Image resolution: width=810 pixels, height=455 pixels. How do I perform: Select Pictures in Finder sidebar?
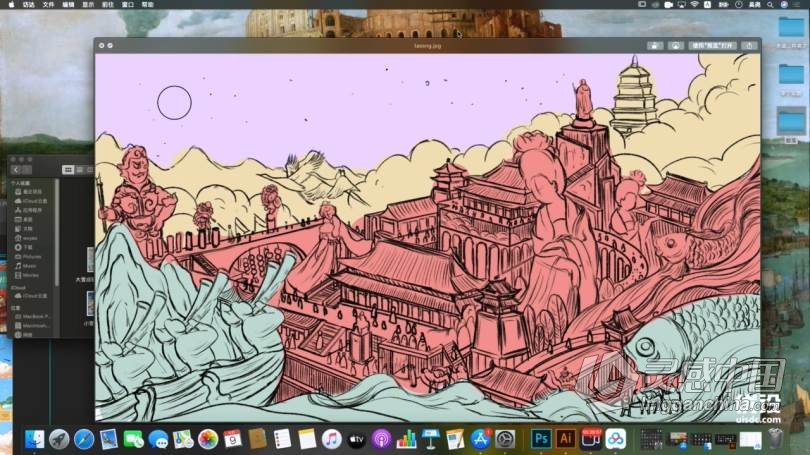click(x=30, y=256)
